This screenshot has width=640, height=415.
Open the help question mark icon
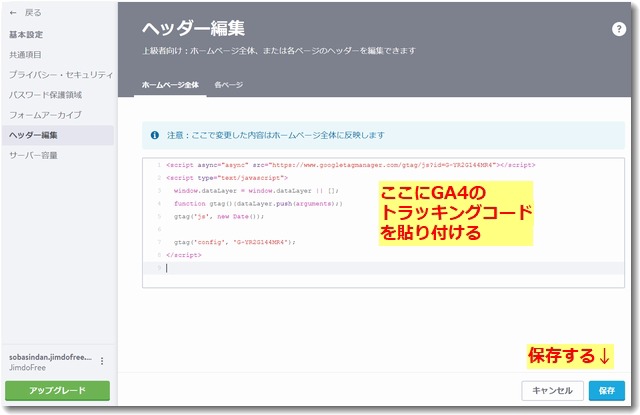click(x=618, y=30)
